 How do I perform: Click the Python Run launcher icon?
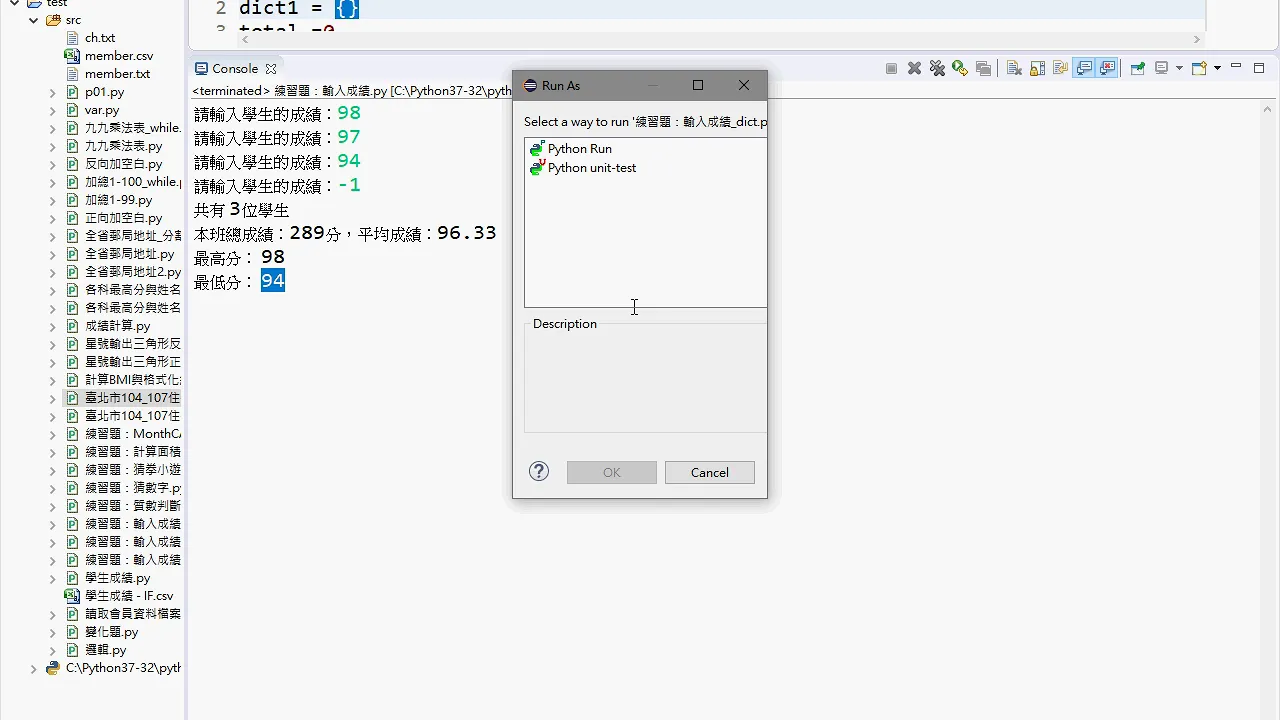point(537,148)
